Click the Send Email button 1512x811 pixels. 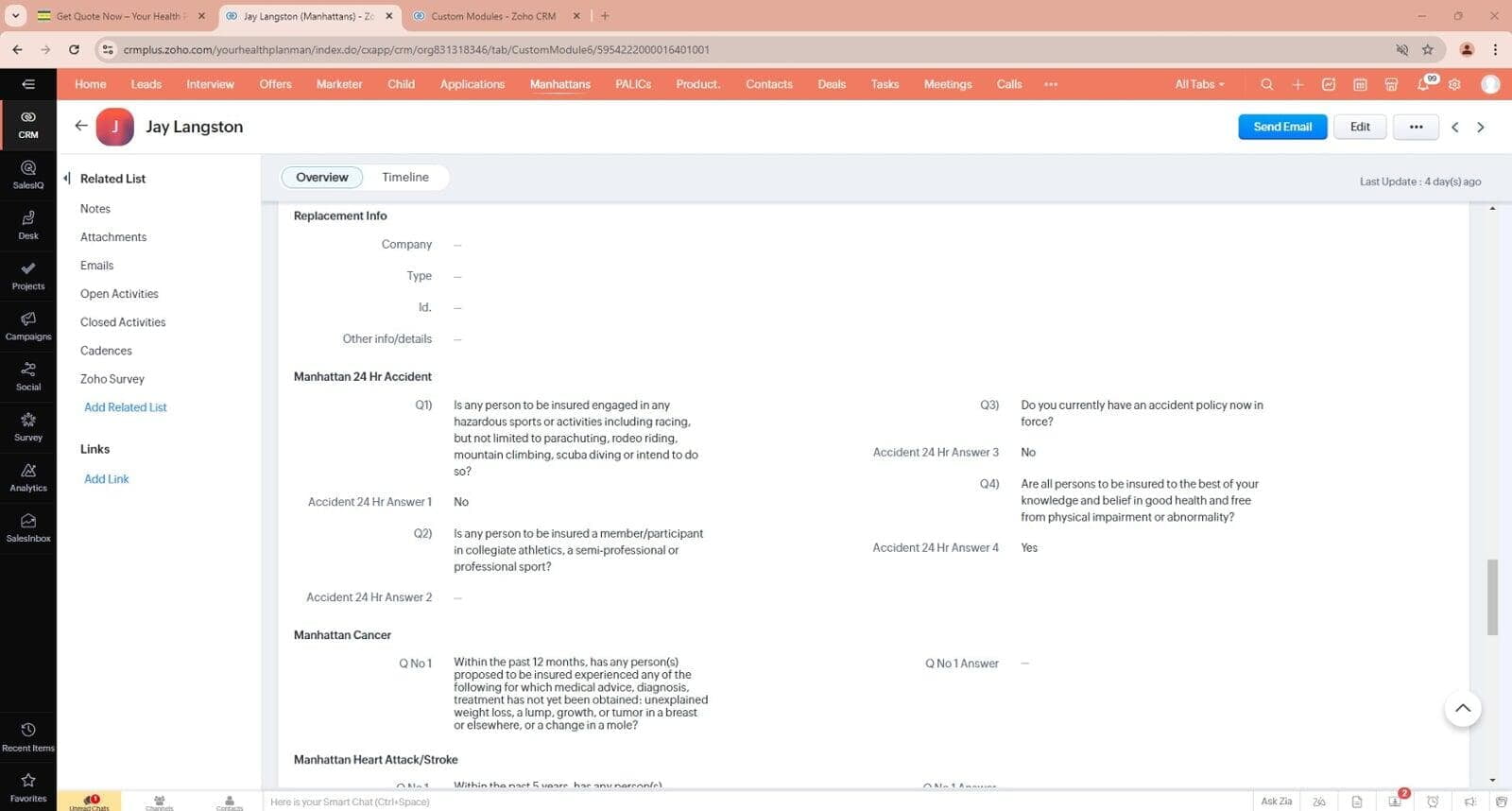click(1282, 127)
